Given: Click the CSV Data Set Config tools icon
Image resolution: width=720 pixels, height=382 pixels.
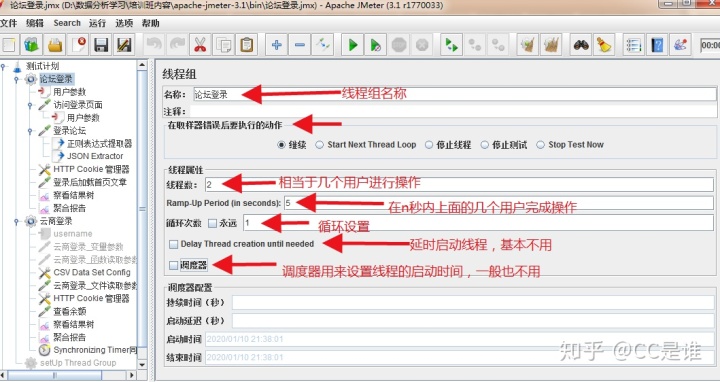Looking at the screenshot, I should 44,273.
